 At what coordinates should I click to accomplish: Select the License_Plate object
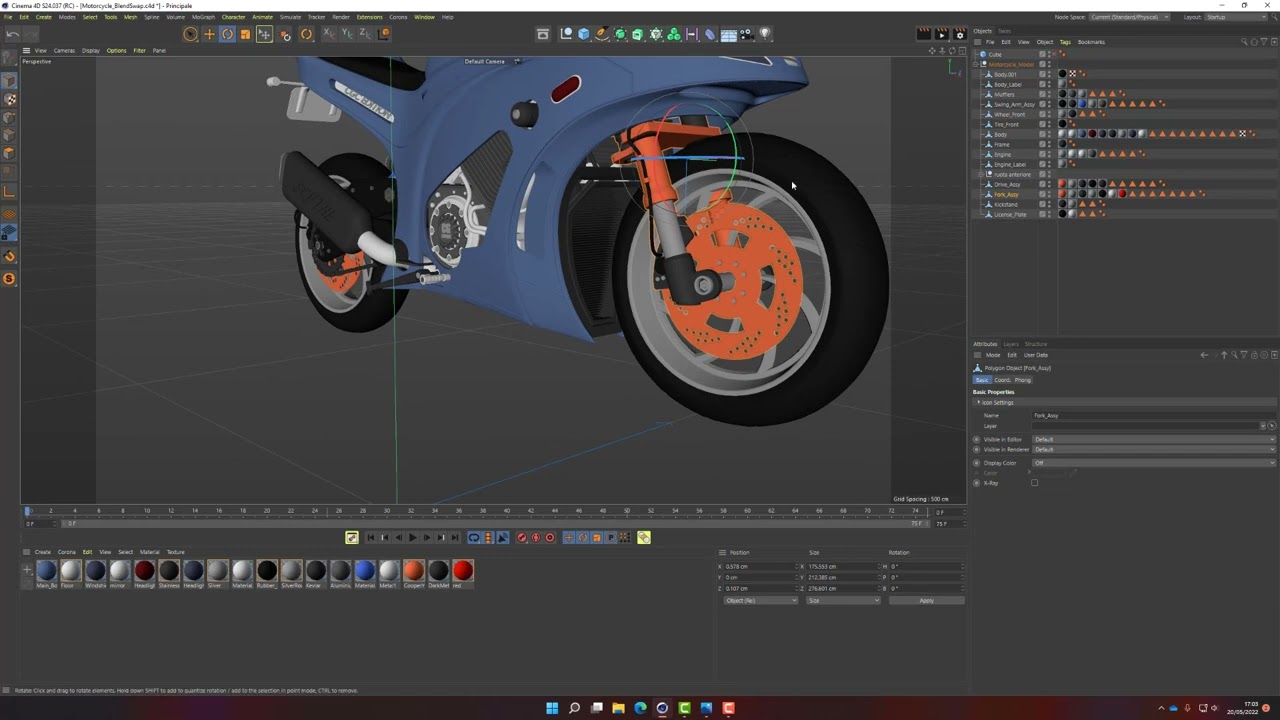(1010, 214)
